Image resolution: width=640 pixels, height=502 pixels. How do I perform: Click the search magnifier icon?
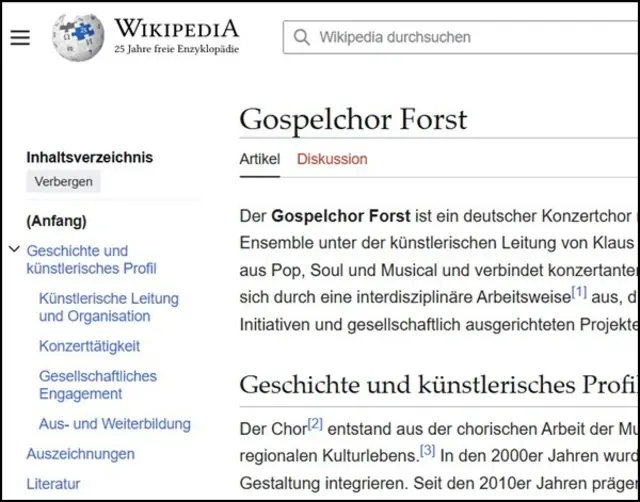tap(302, 37)
